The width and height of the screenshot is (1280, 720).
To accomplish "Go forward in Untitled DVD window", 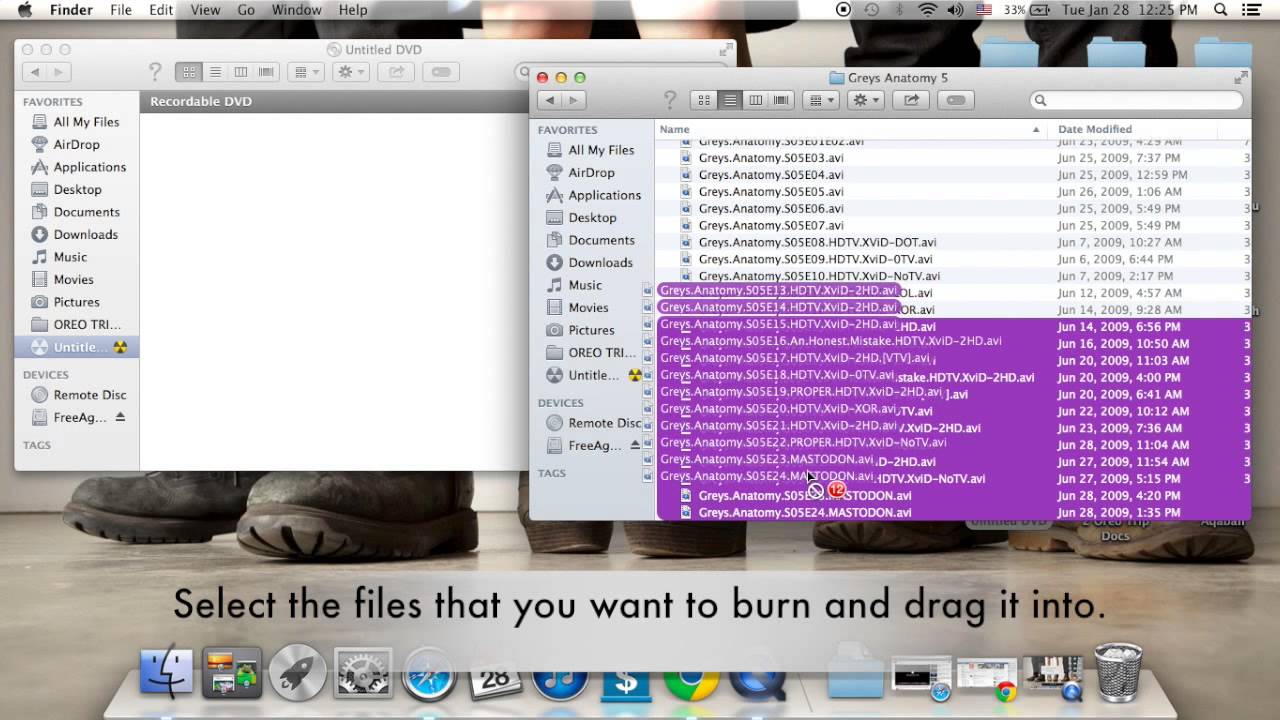I will [x=59, y=72].
